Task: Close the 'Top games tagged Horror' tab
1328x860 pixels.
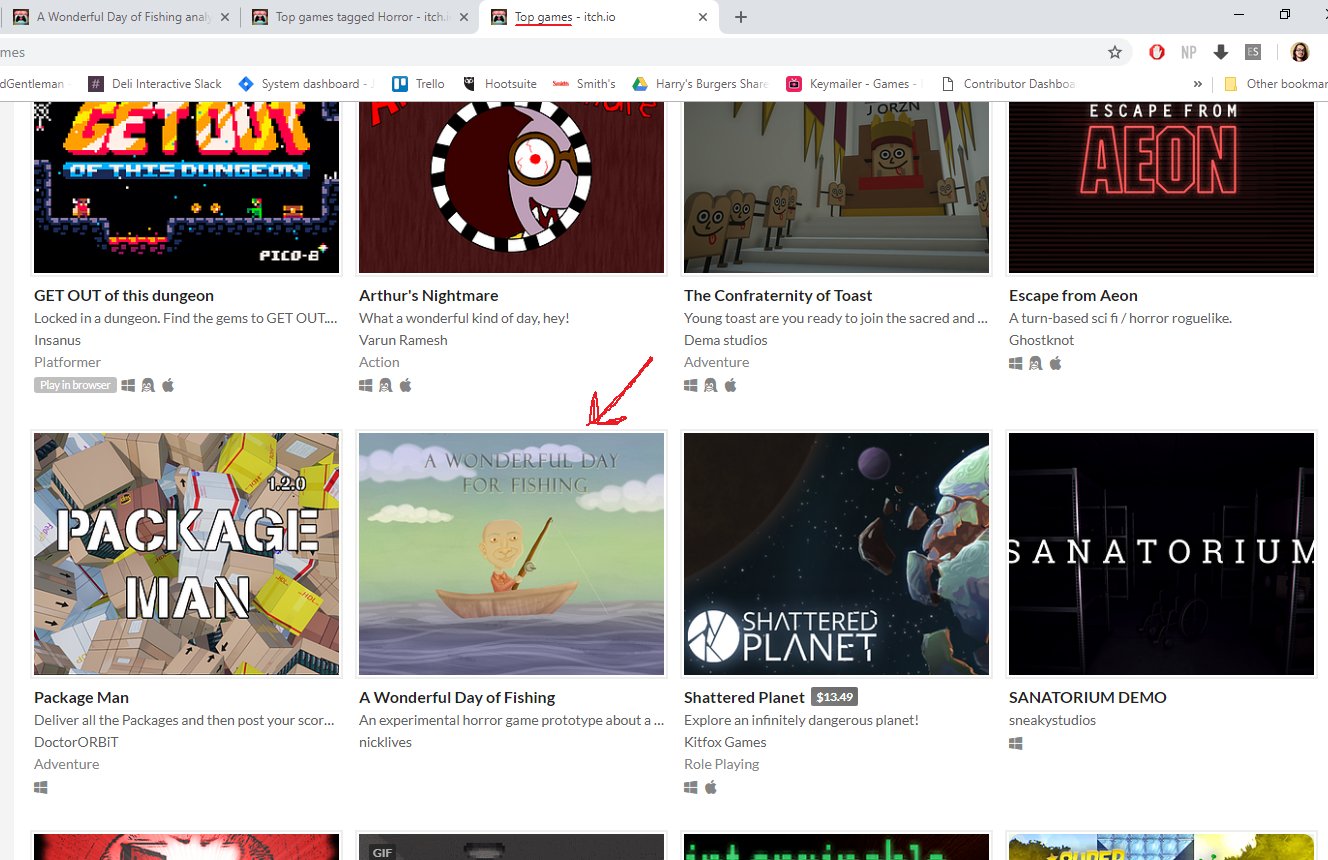Action: [x=465, y=17]
